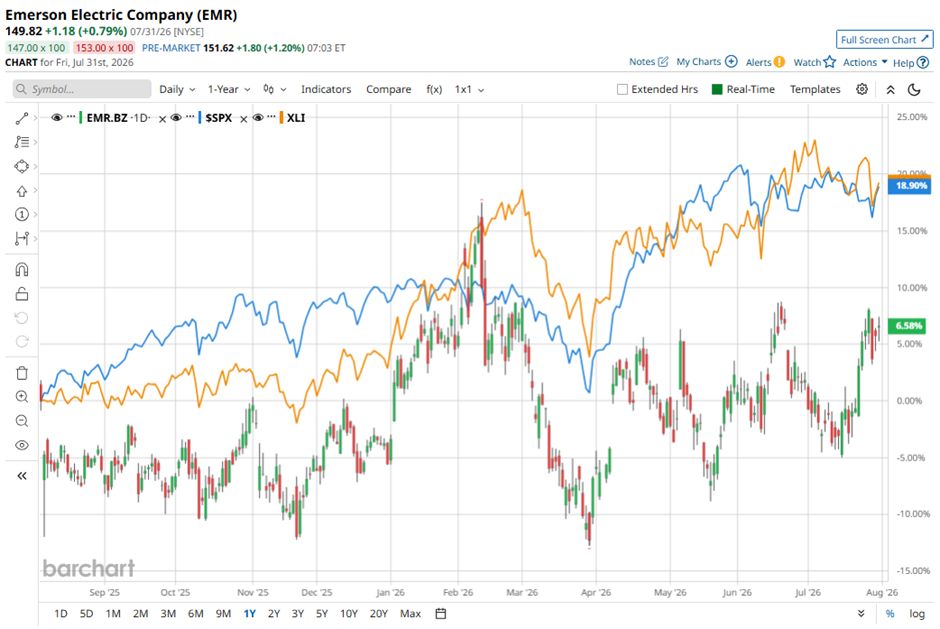Toggle the lock drawings padlock
Viewport: 940px width, 629px height.
coord(22,294)
